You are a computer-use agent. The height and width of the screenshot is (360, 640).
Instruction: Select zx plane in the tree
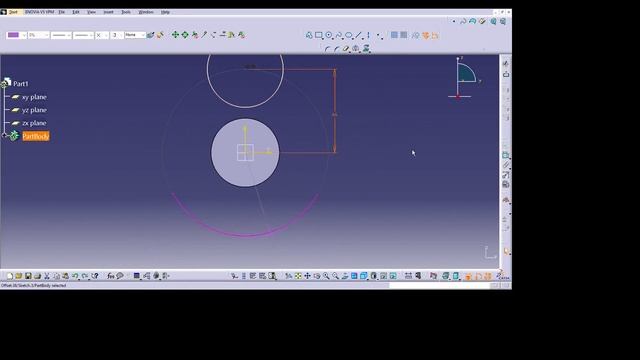pos(34,123)
